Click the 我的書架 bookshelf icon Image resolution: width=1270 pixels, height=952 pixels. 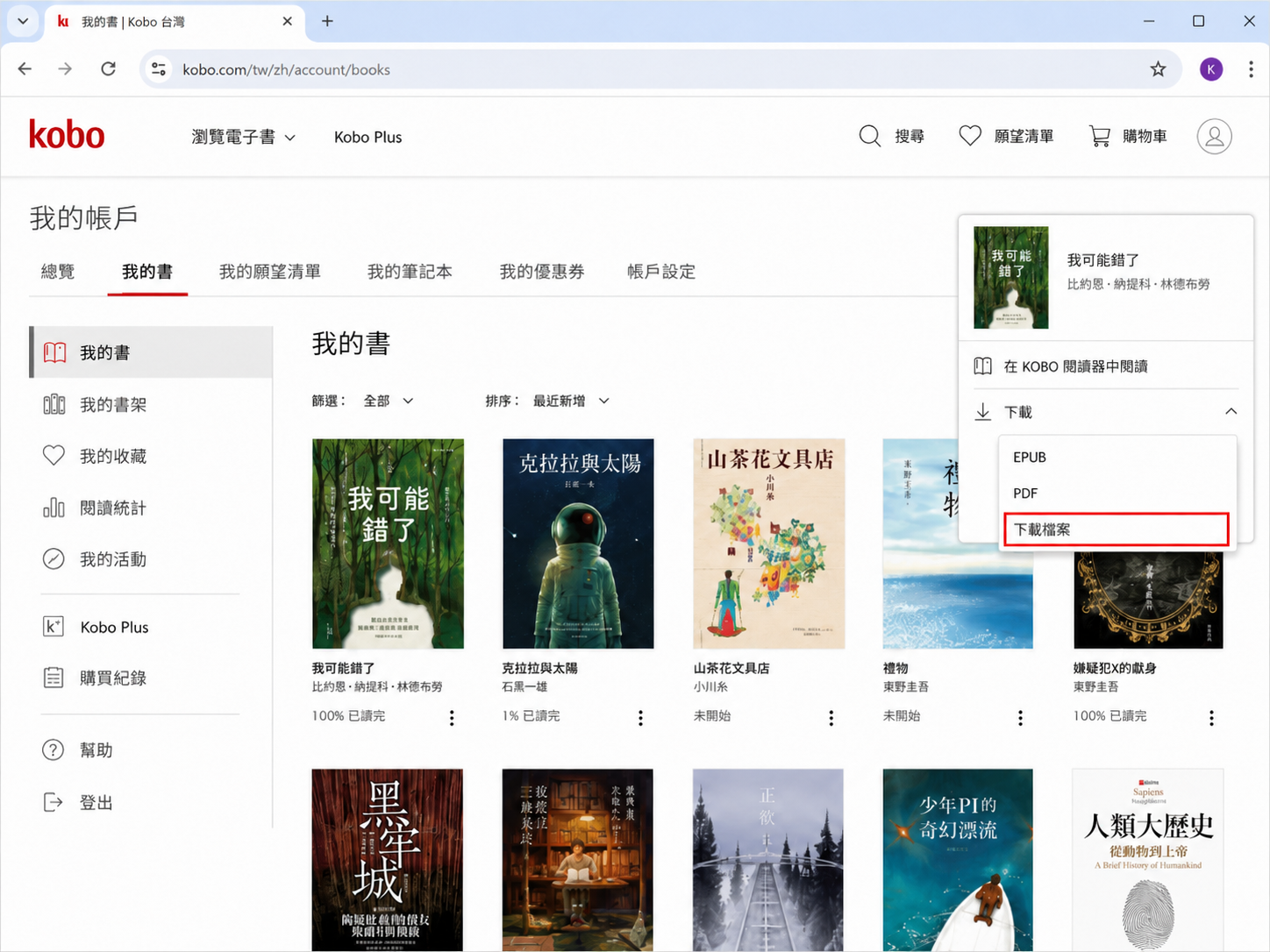point(54,404)
